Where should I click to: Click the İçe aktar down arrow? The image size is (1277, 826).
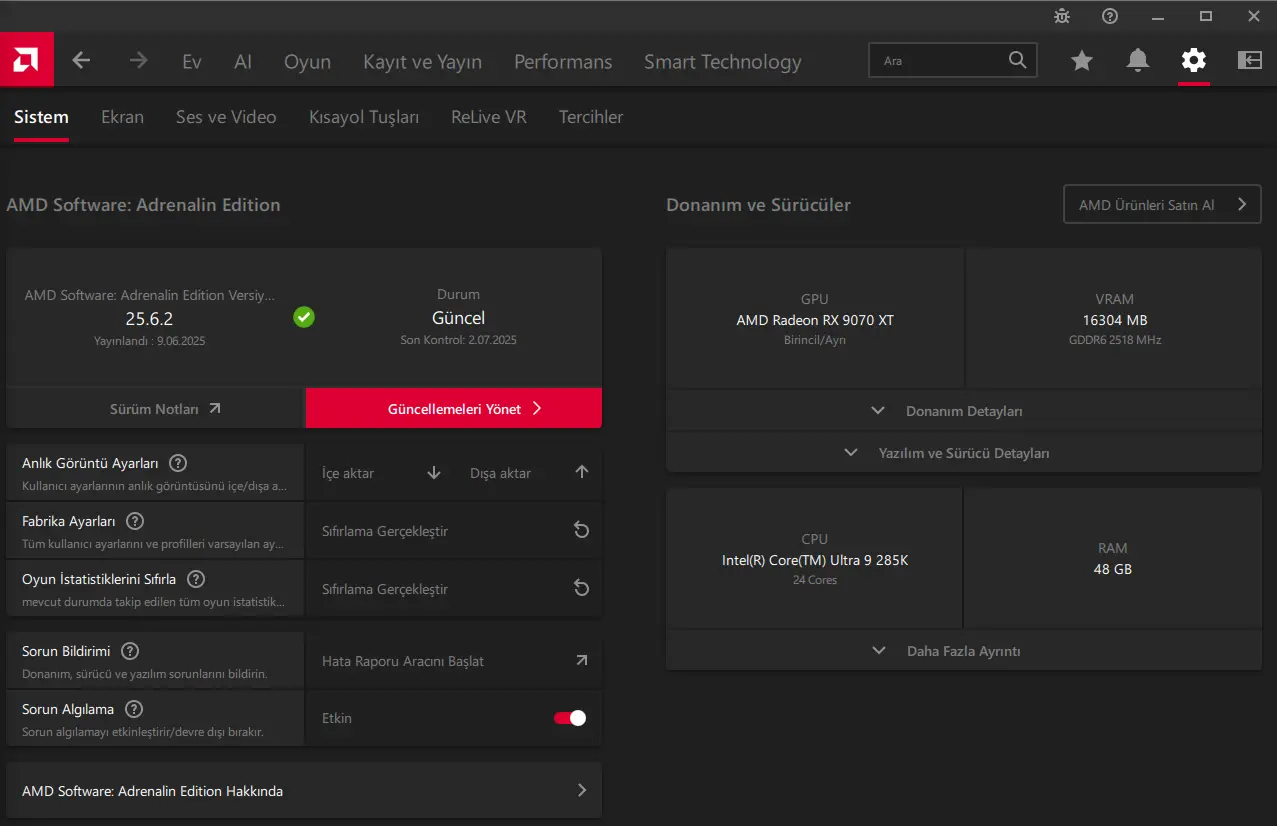pyautogui.click(x=434, y=472)
